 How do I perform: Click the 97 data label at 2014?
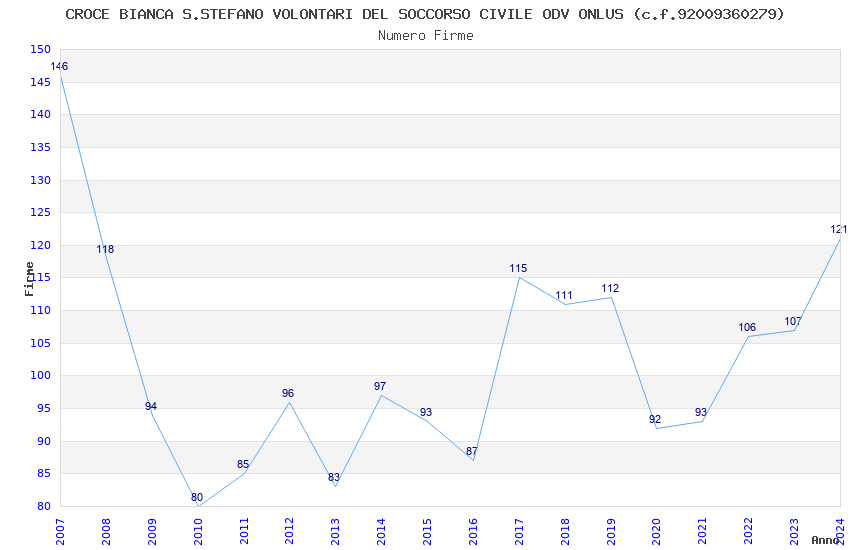(380, 386)
